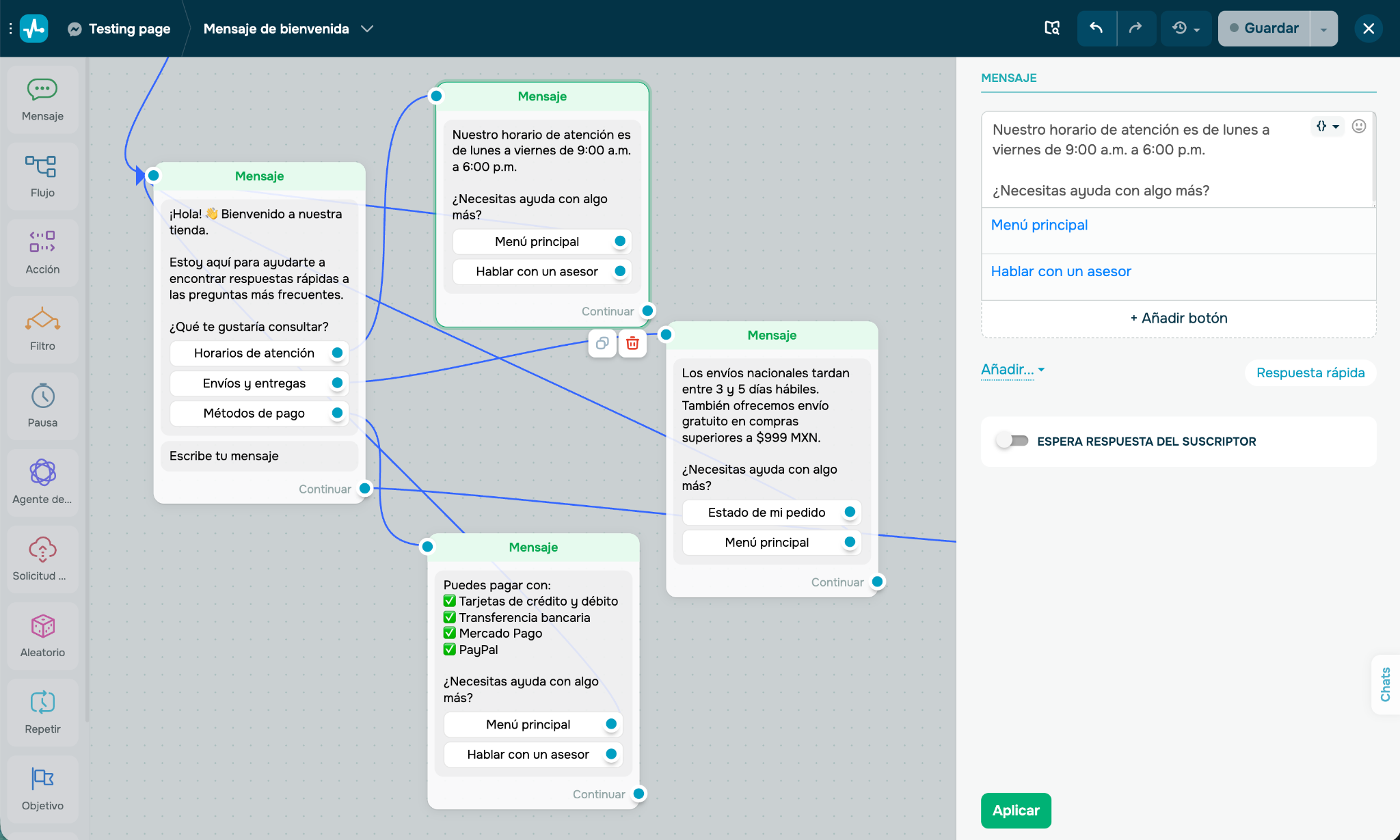The image size is (1400, 840).
Task: Click connector dot beside Horarios de atención
Action: (337, 353)
